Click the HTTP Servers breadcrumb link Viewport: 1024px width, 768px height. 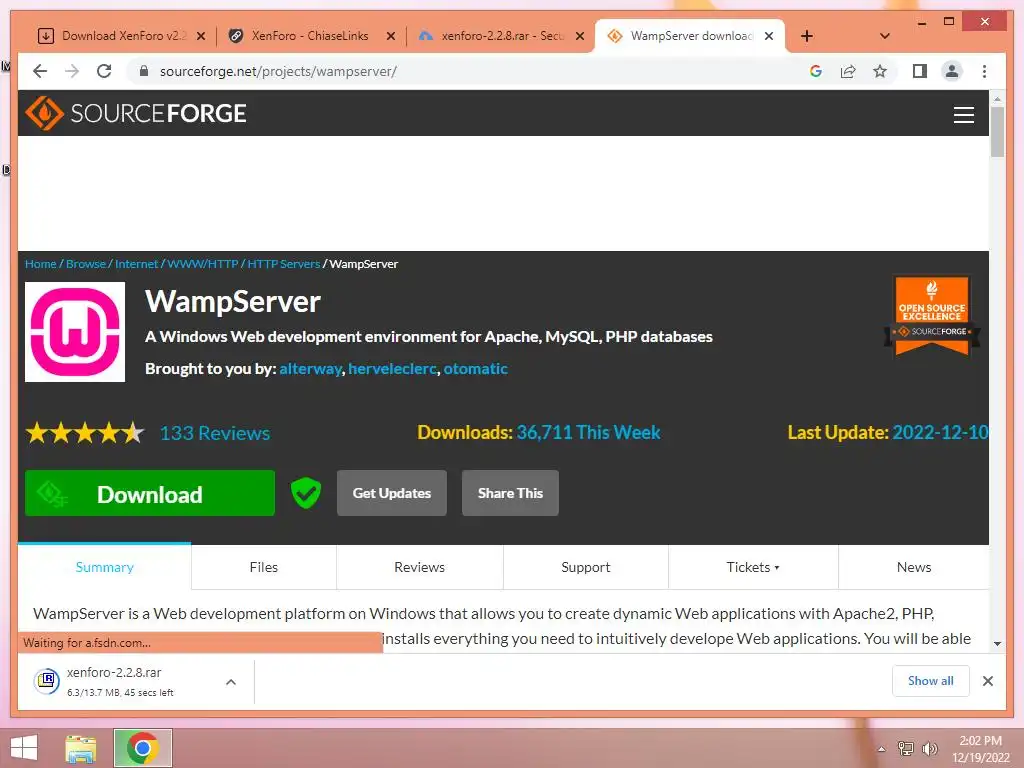coord(283,264)
